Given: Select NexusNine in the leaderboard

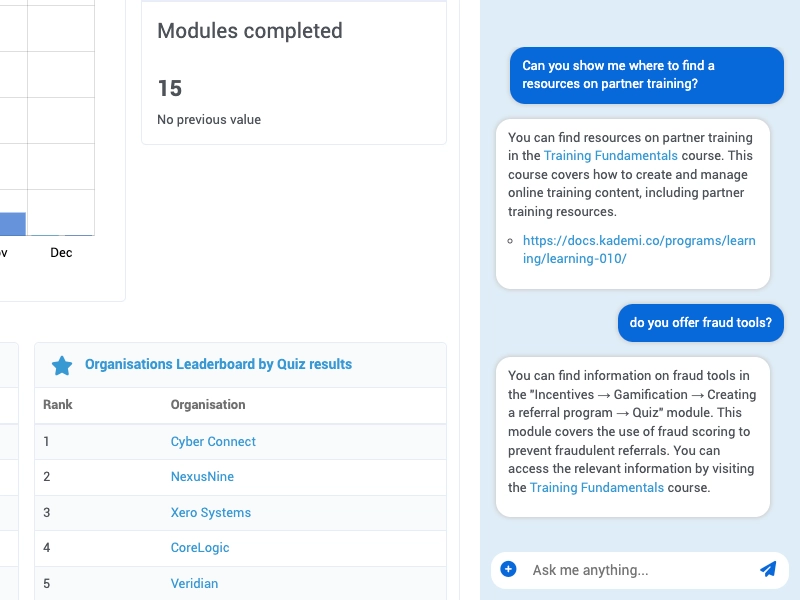Looking at the screenshot, I should 202,477.
